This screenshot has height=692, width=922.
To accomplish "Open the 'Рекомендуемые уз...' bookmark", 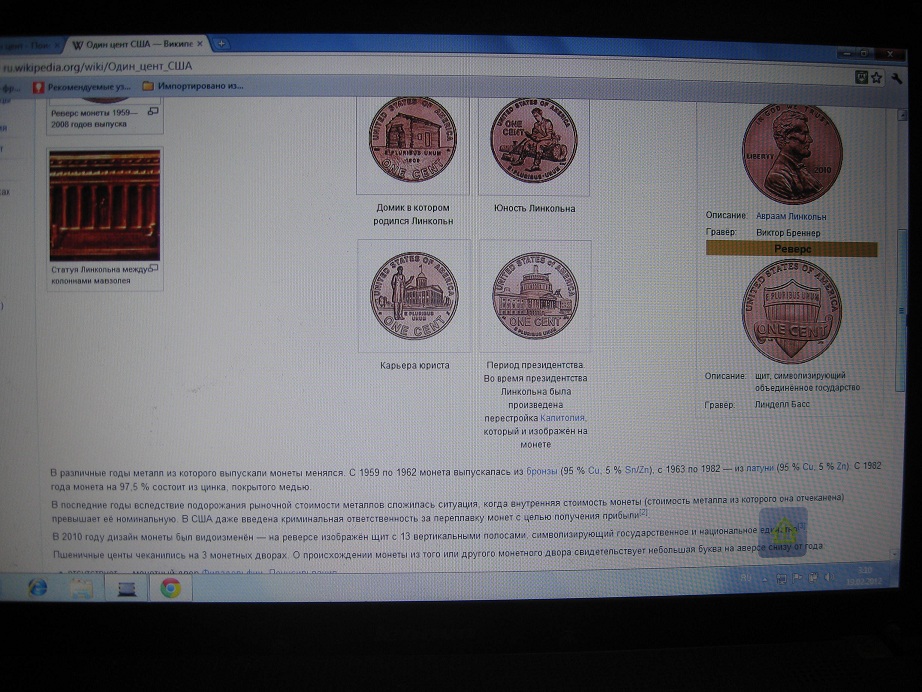I will pos(82,87).
